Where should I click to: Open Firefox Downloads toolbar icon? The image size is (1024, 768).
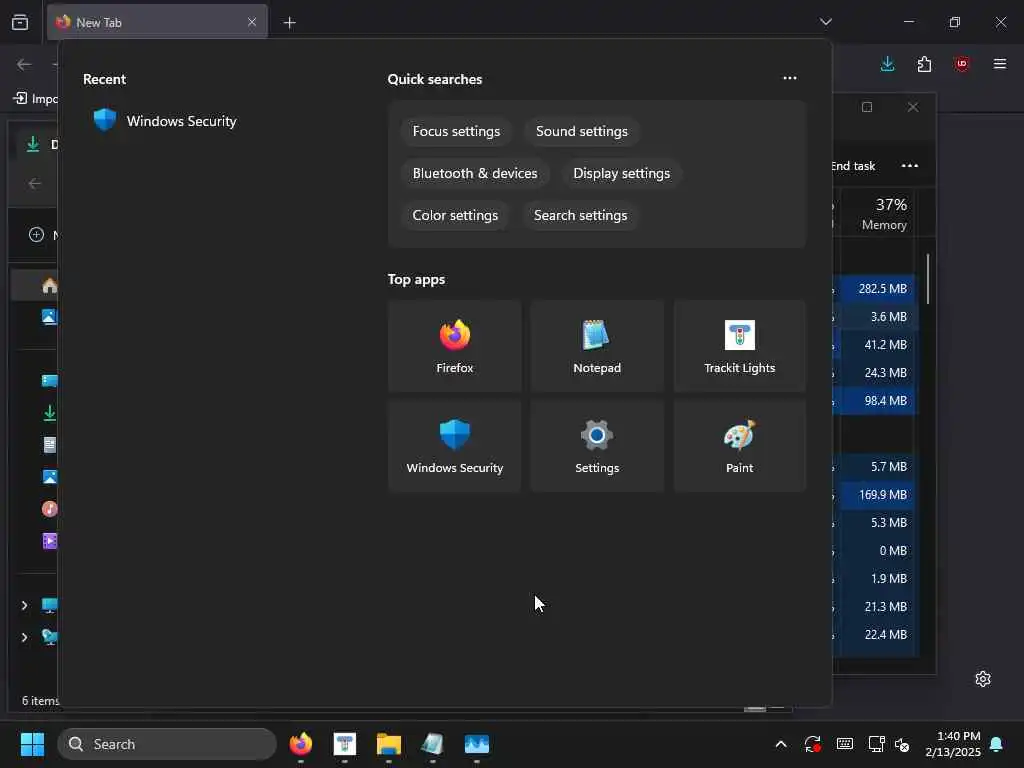click(x=888, y=64)
